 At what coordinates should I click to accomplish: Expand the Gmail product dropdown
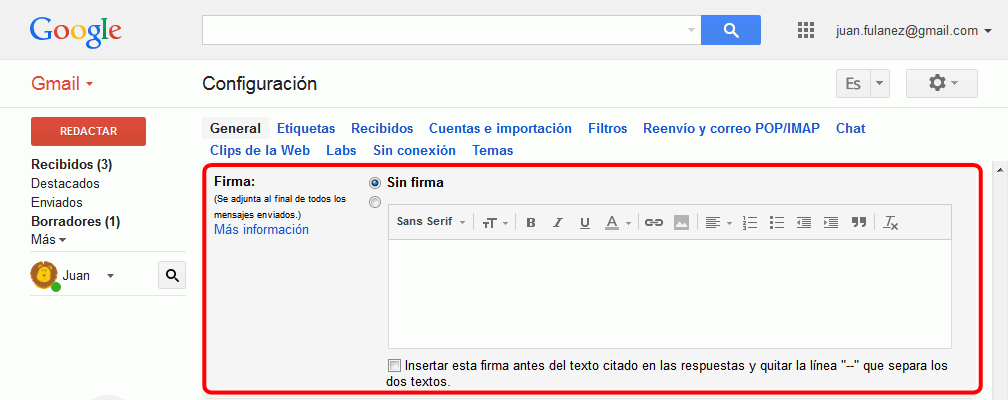[62, 84]
